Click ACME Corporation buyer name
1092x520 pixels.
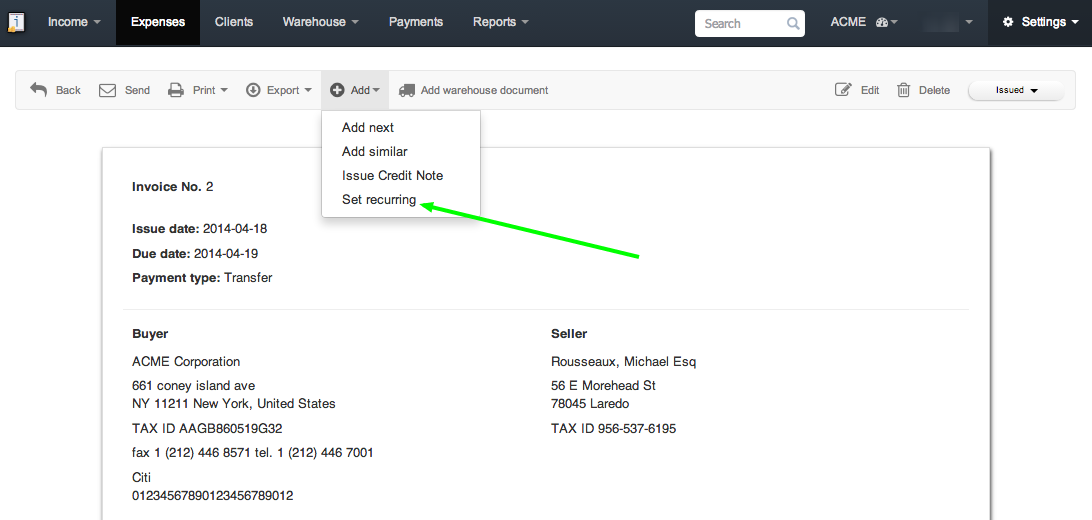(x=186, y=362)
